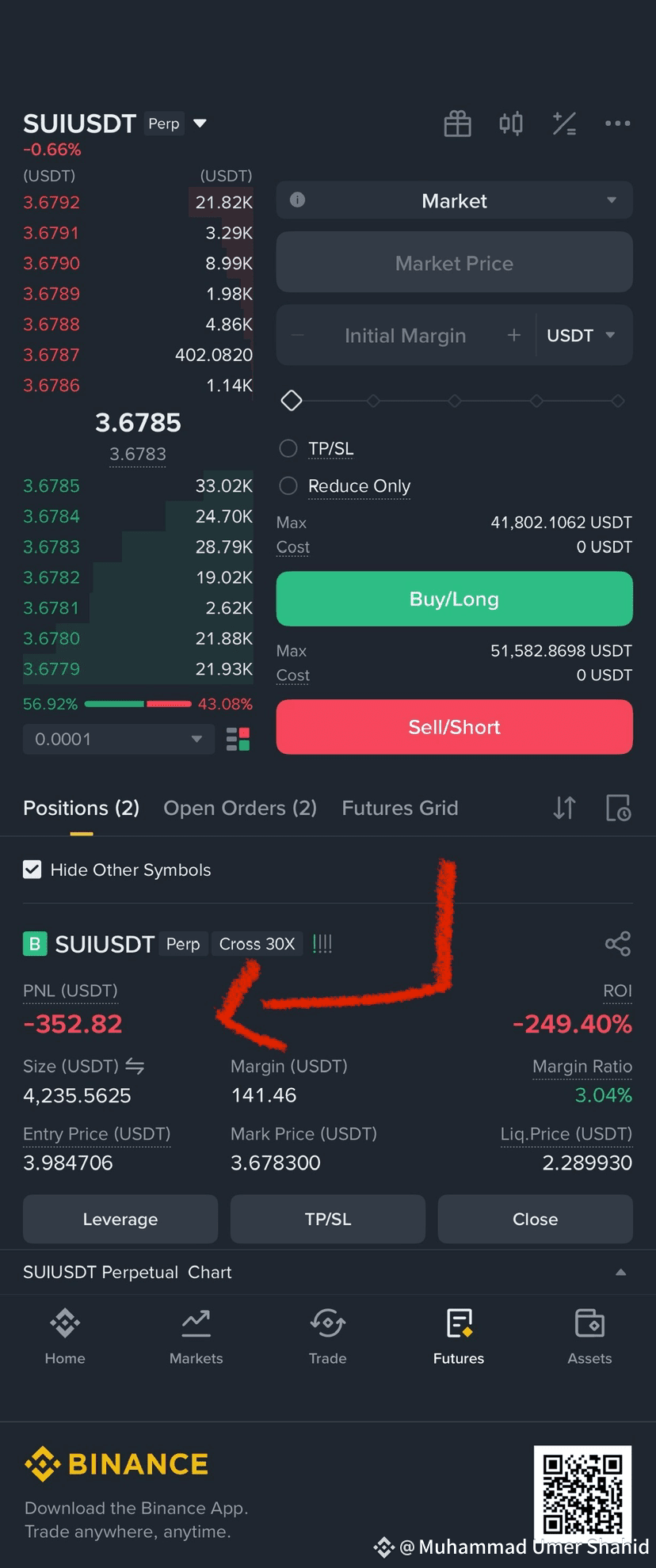Click the margin slider diamond handle
Viewport: 656px width, 1568px height.
[x=292, y=401]
